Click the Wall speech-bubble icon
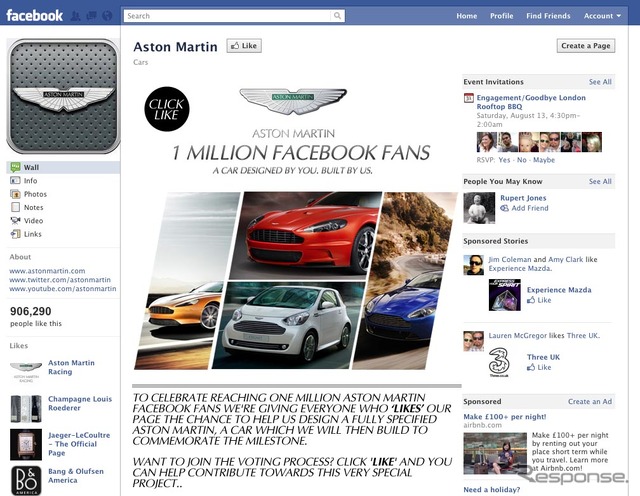The height and width of the screenshot is (496, 640). point(15,167)
